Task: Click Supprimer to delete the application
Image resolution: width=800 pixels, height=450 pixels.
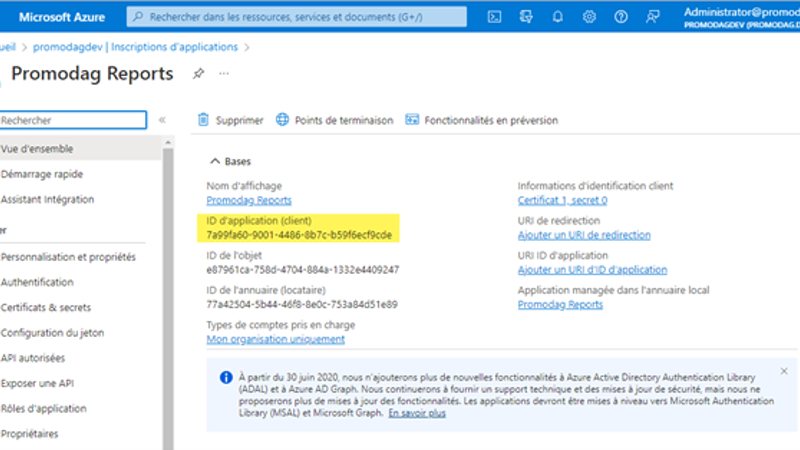Action: (x=230, y=120)
